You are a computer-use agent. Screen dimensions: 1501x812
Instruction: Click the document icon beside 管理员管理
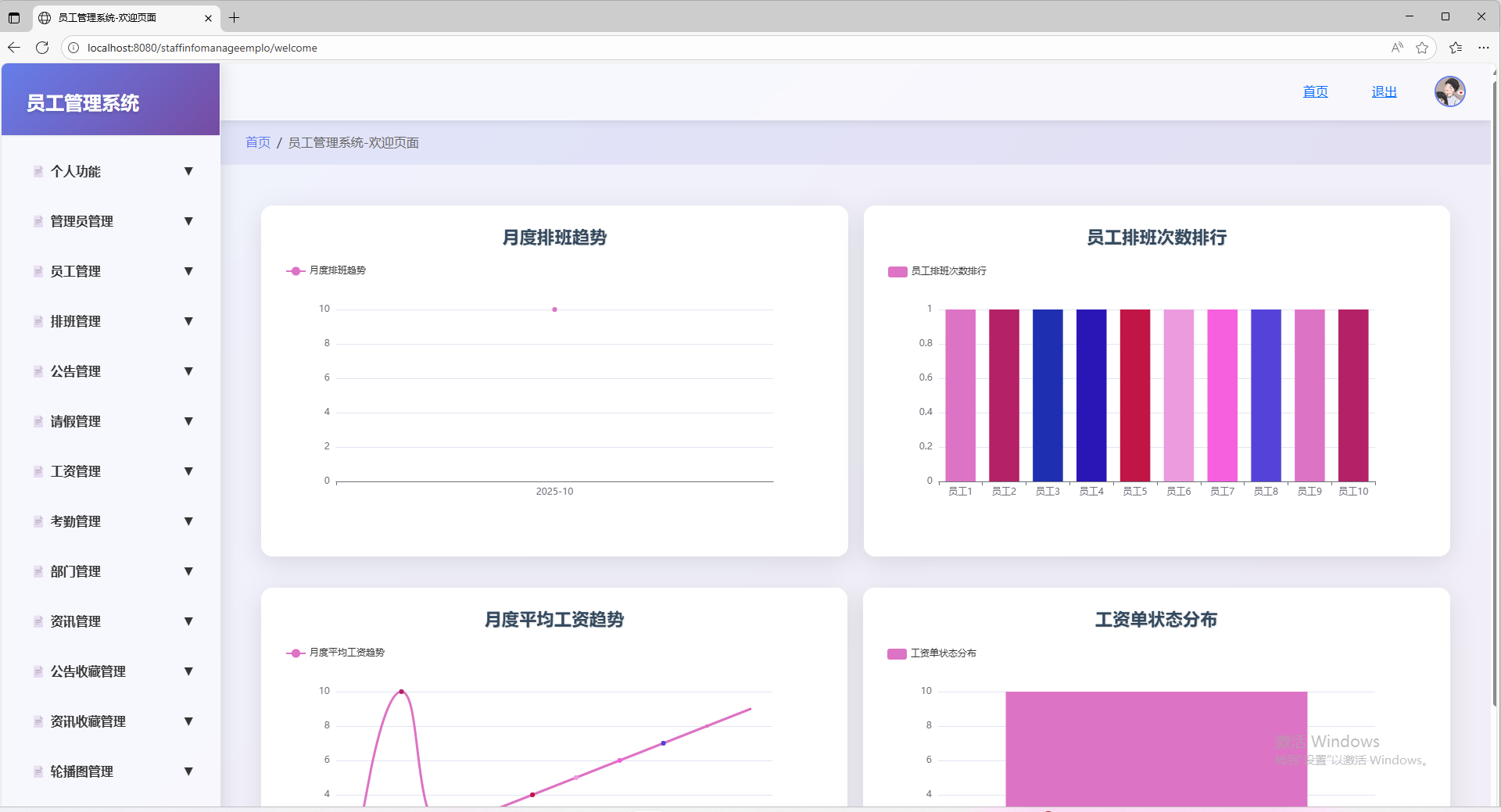(x=38, y=222)
